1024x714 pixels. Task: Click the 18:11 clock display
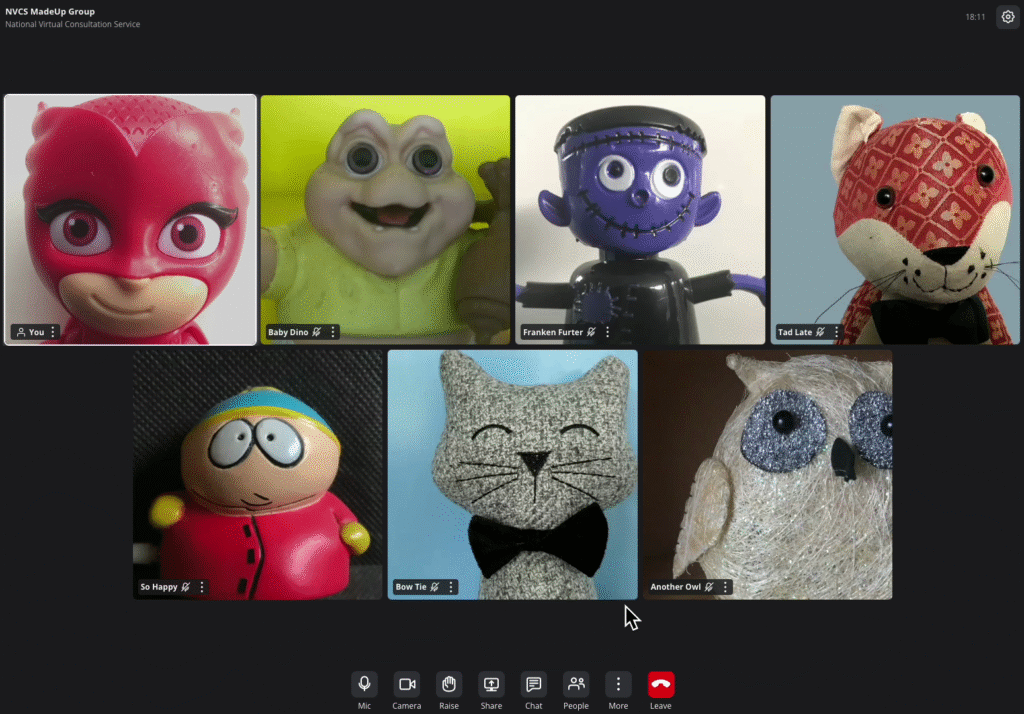[x=975, y=17]
